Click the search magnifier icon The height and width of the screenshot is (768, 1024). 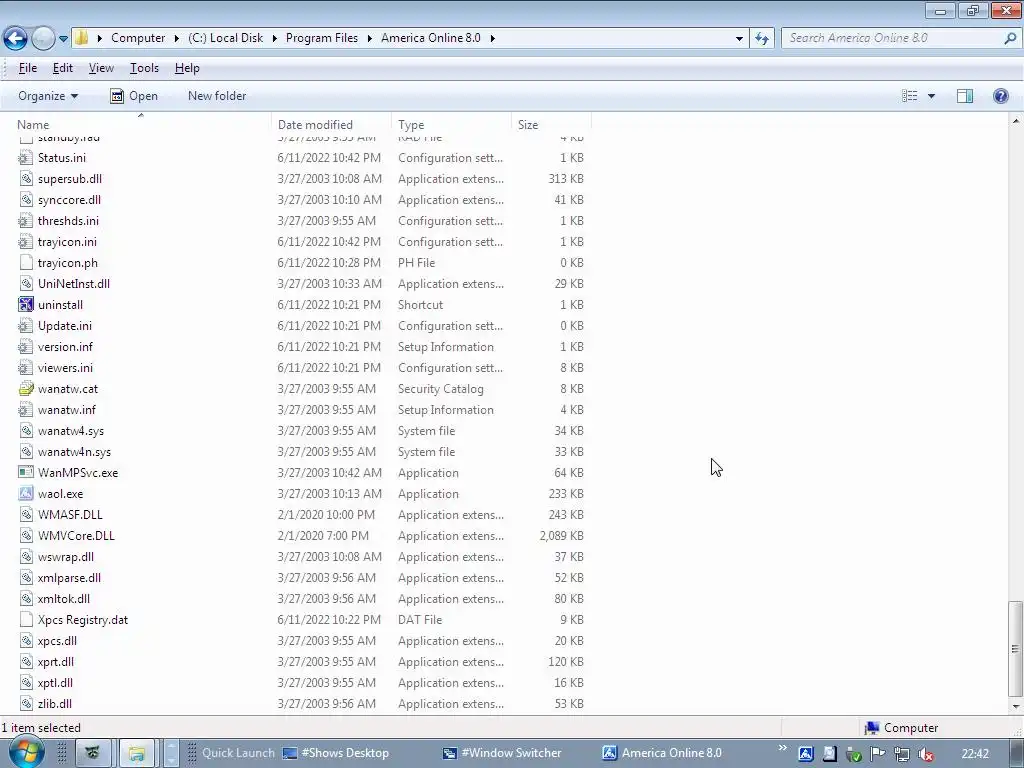click(1010, 38)
